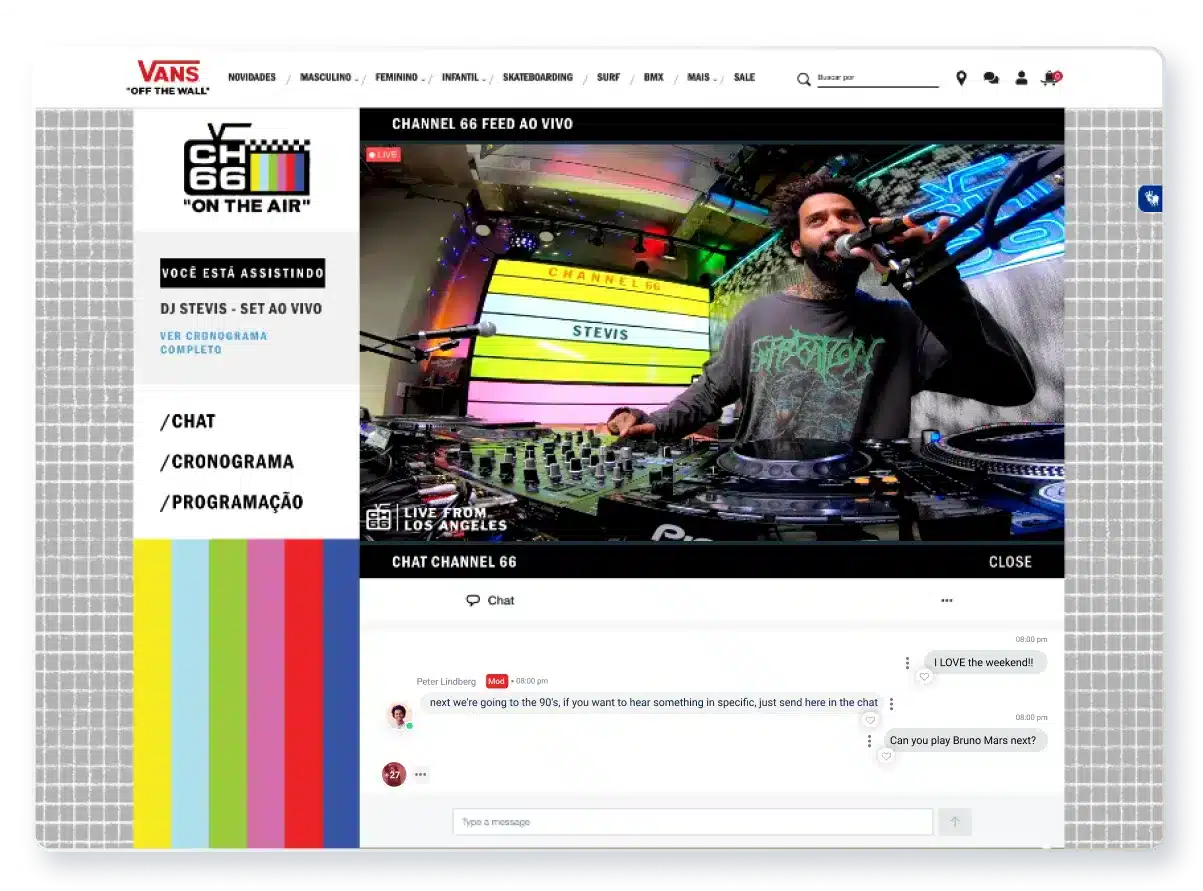The width and height of the screenshot is (1203, 891).
Task: Open options for 'I LOVE the weekend!!' message
Action: (907, 663)
